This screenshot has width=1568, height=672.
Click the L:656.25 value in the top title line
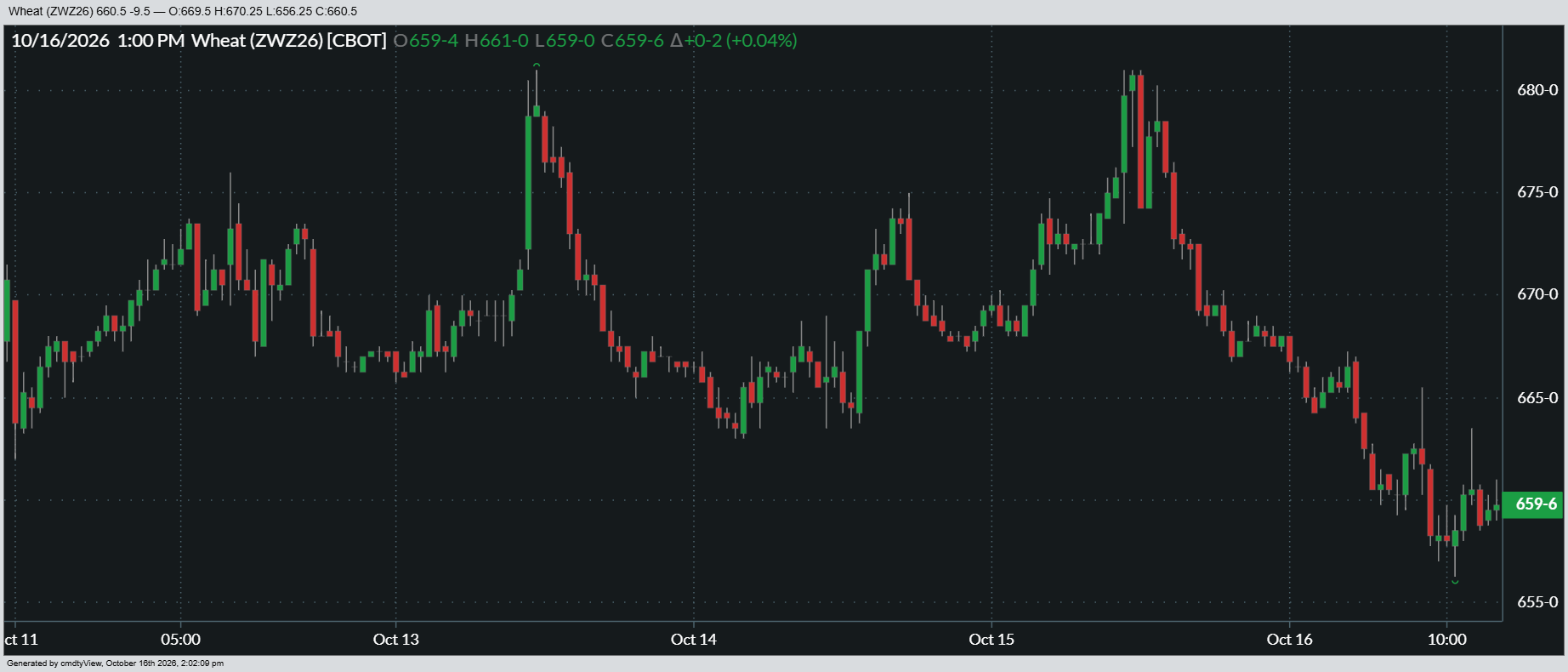(x=289, y=12)
